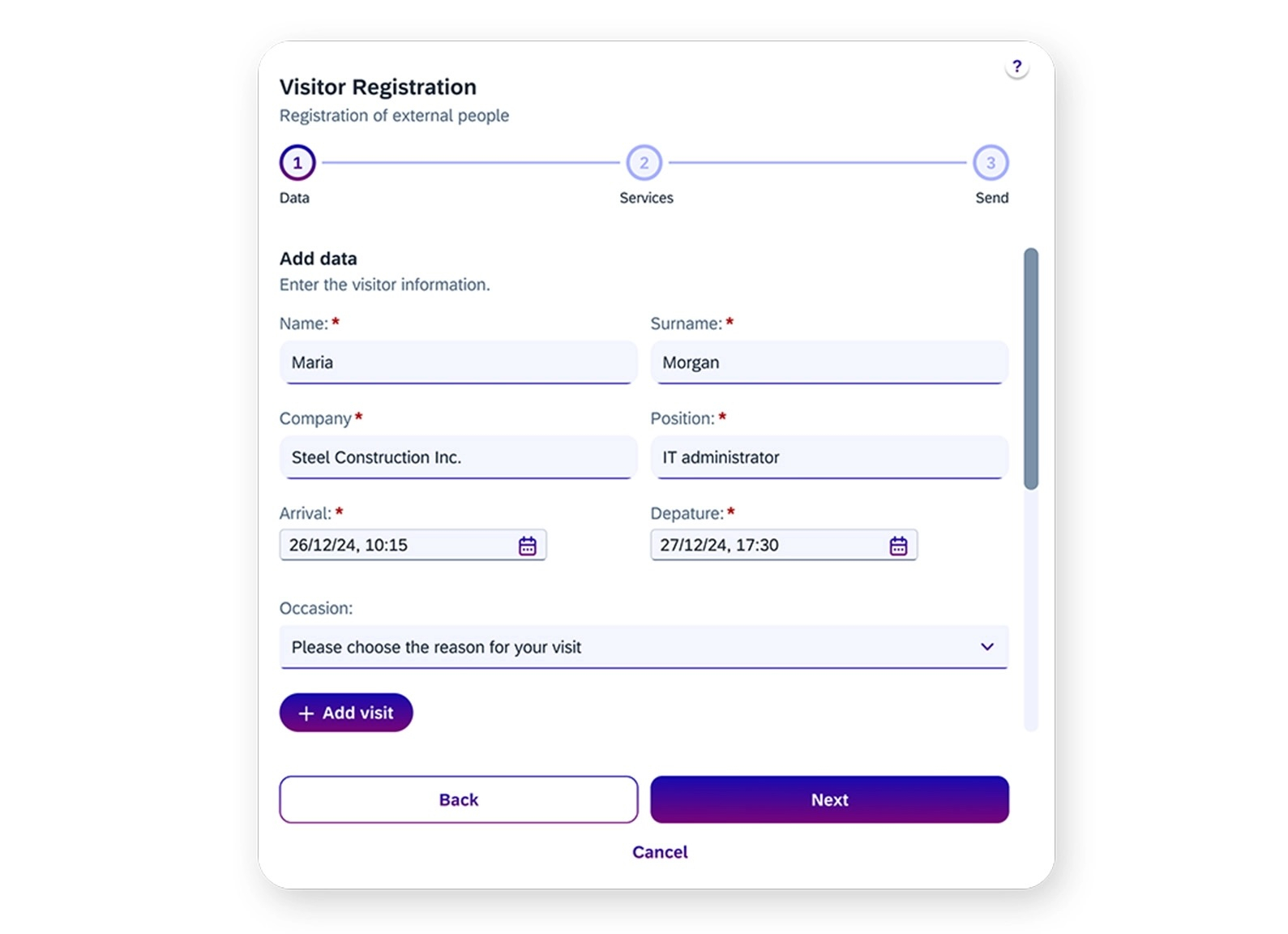This screenshot has height=934, width=1288.
Task: Click the Name field containing Maria
Action: tap(458, 362)
